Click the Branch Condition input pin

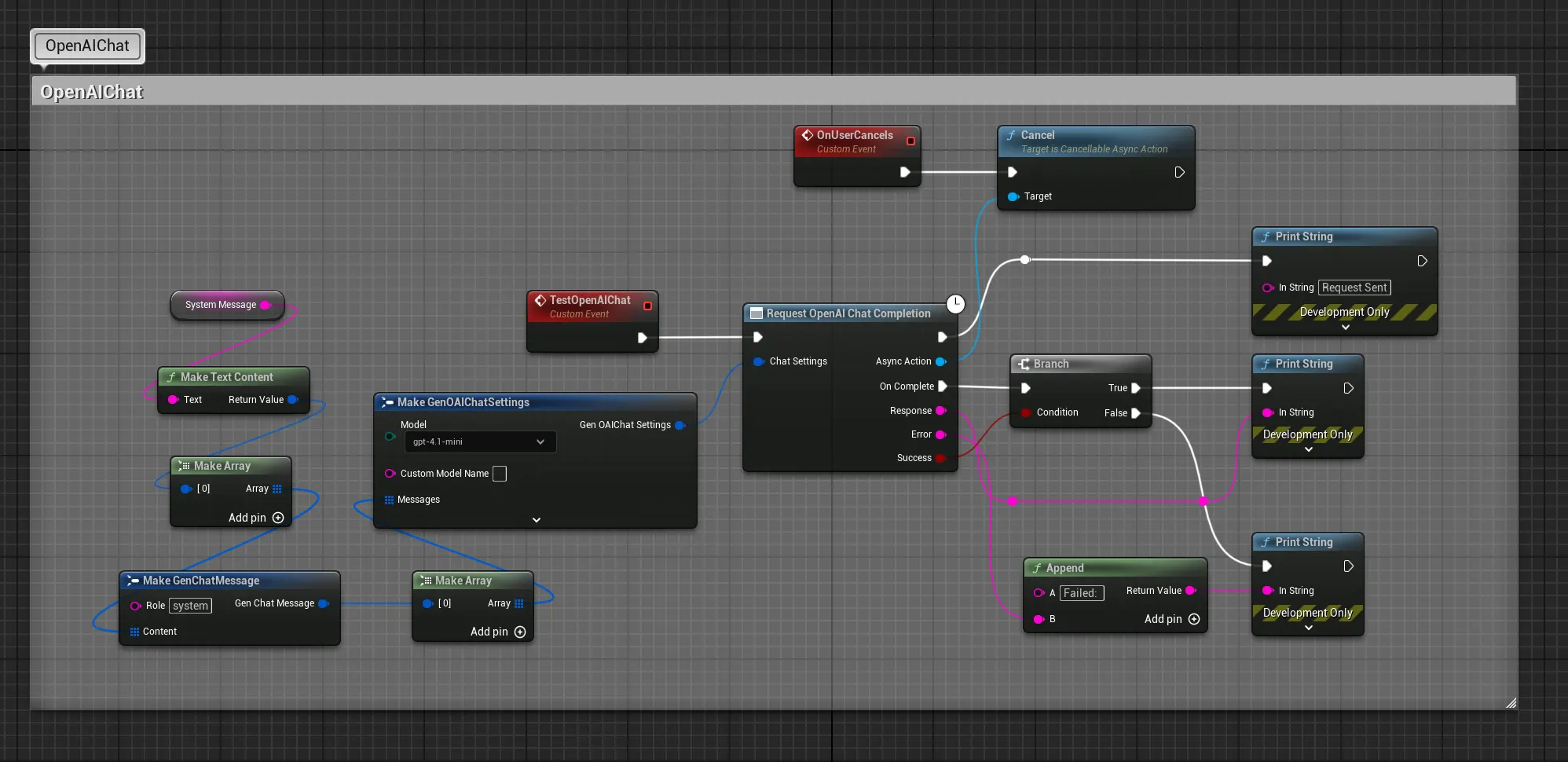pyautogui.click(x=1026, y=412)
